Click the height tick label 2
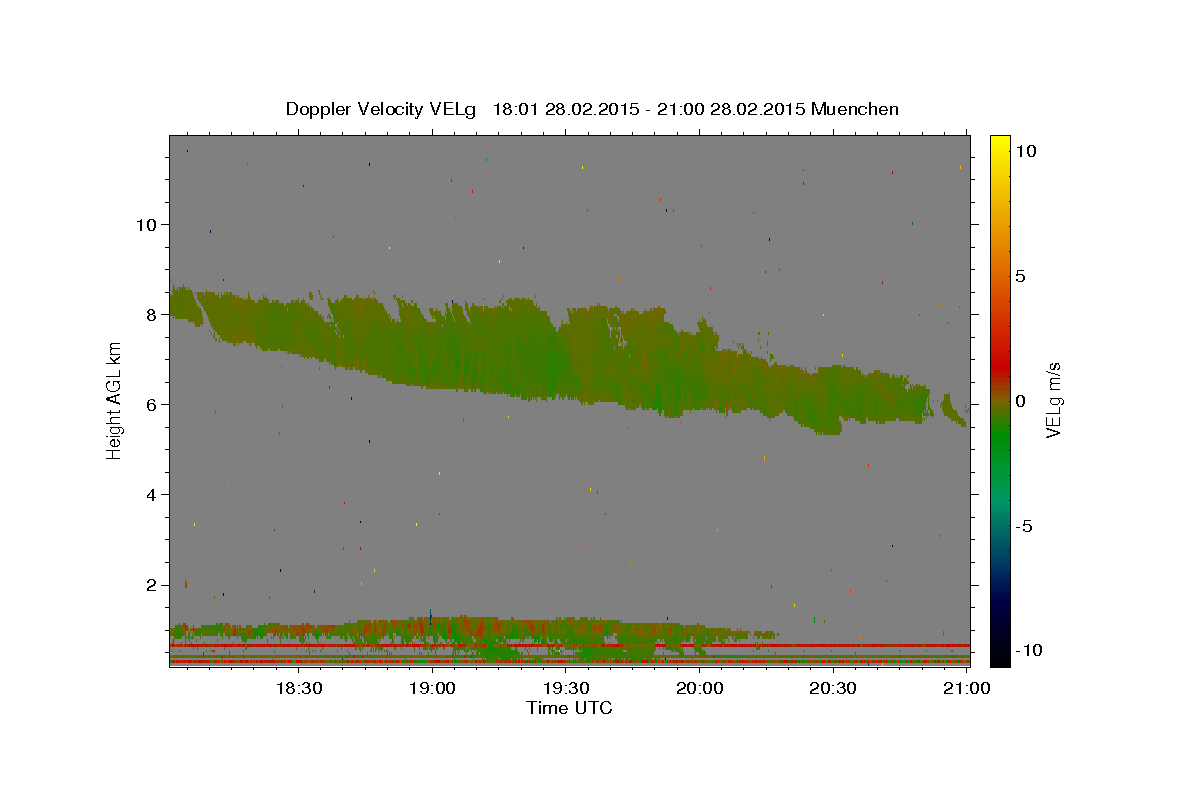Image resolution: width=1200 pixels, height=800 pixels. click(151, 584)
